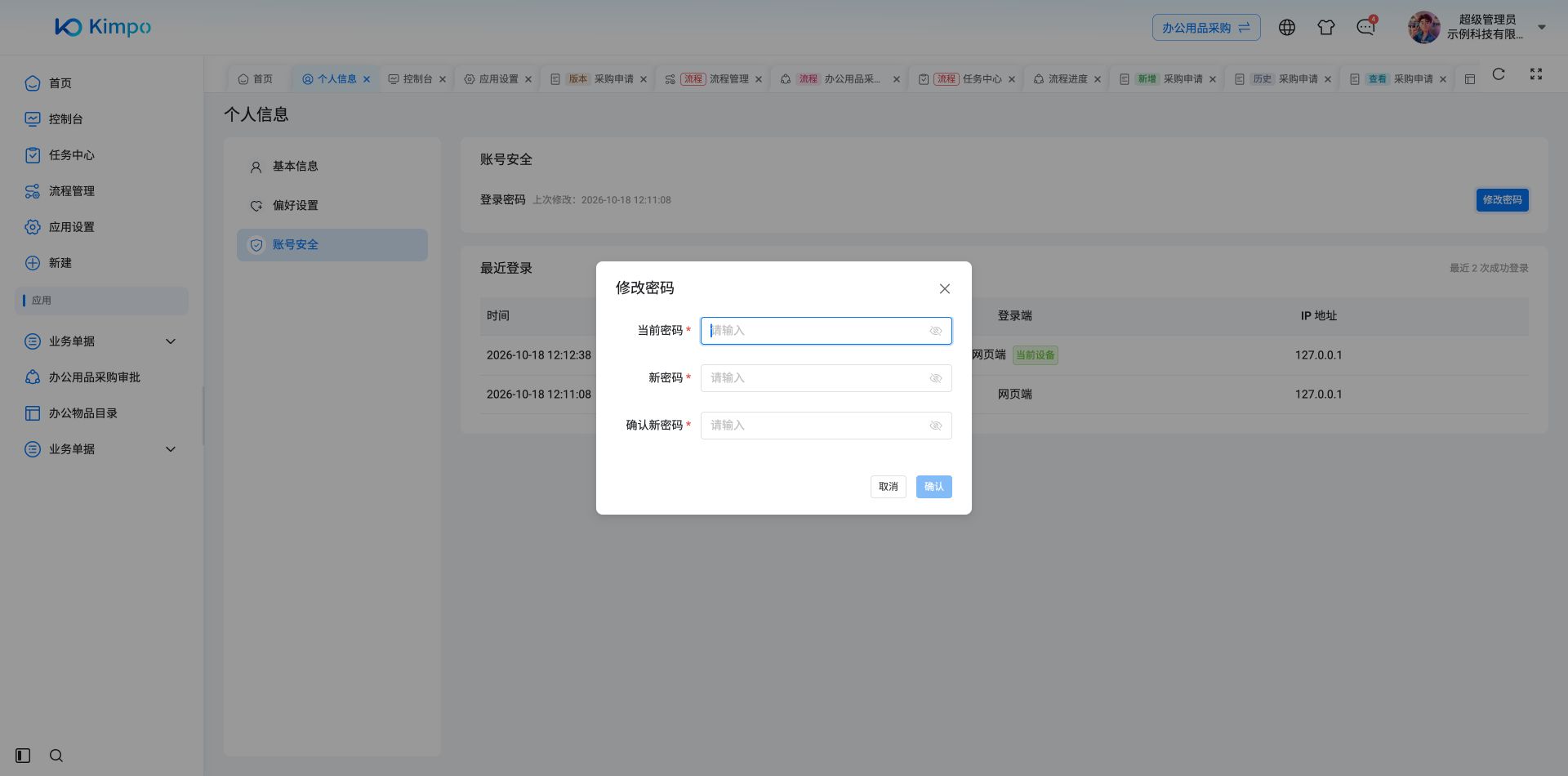Open the theme shirt icon
Screen dimensions: 1568x776
[x=1326, y=28]
